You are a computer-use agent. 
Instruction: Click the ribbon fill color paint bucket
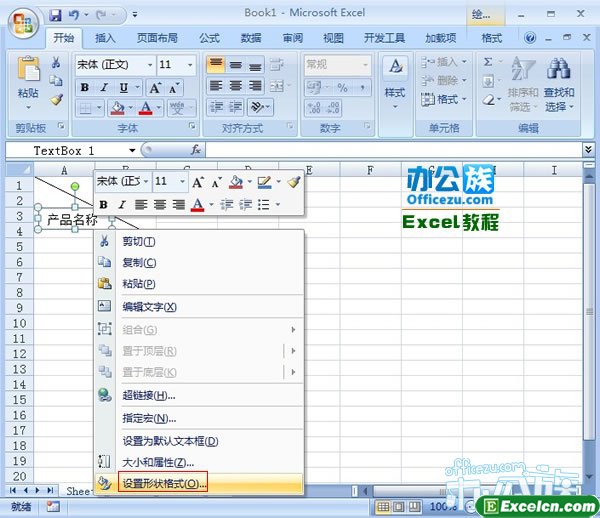pyautogui.click(x=117, y=108)
